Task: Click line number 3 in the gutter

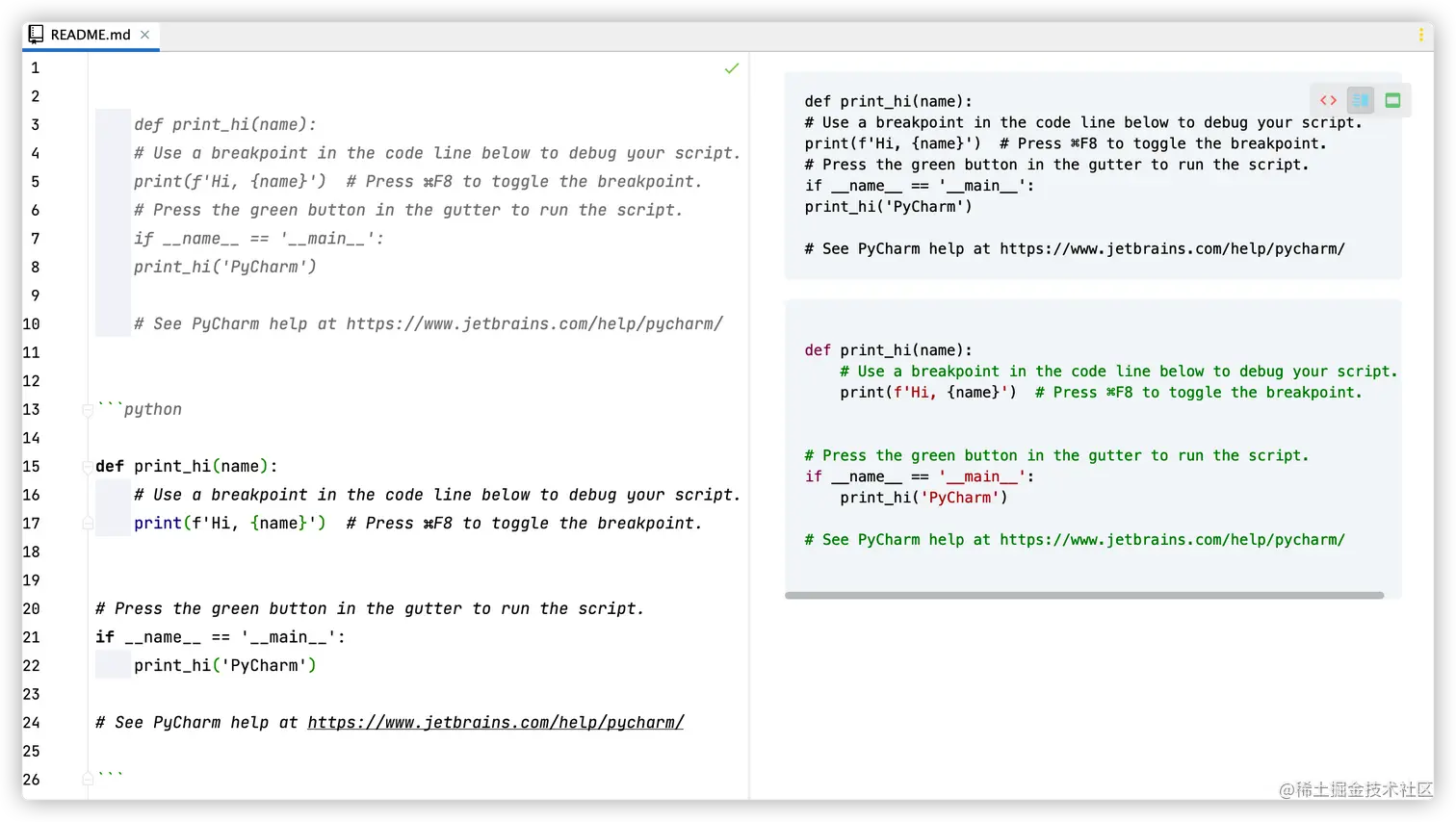Action: tap(35, 125)
